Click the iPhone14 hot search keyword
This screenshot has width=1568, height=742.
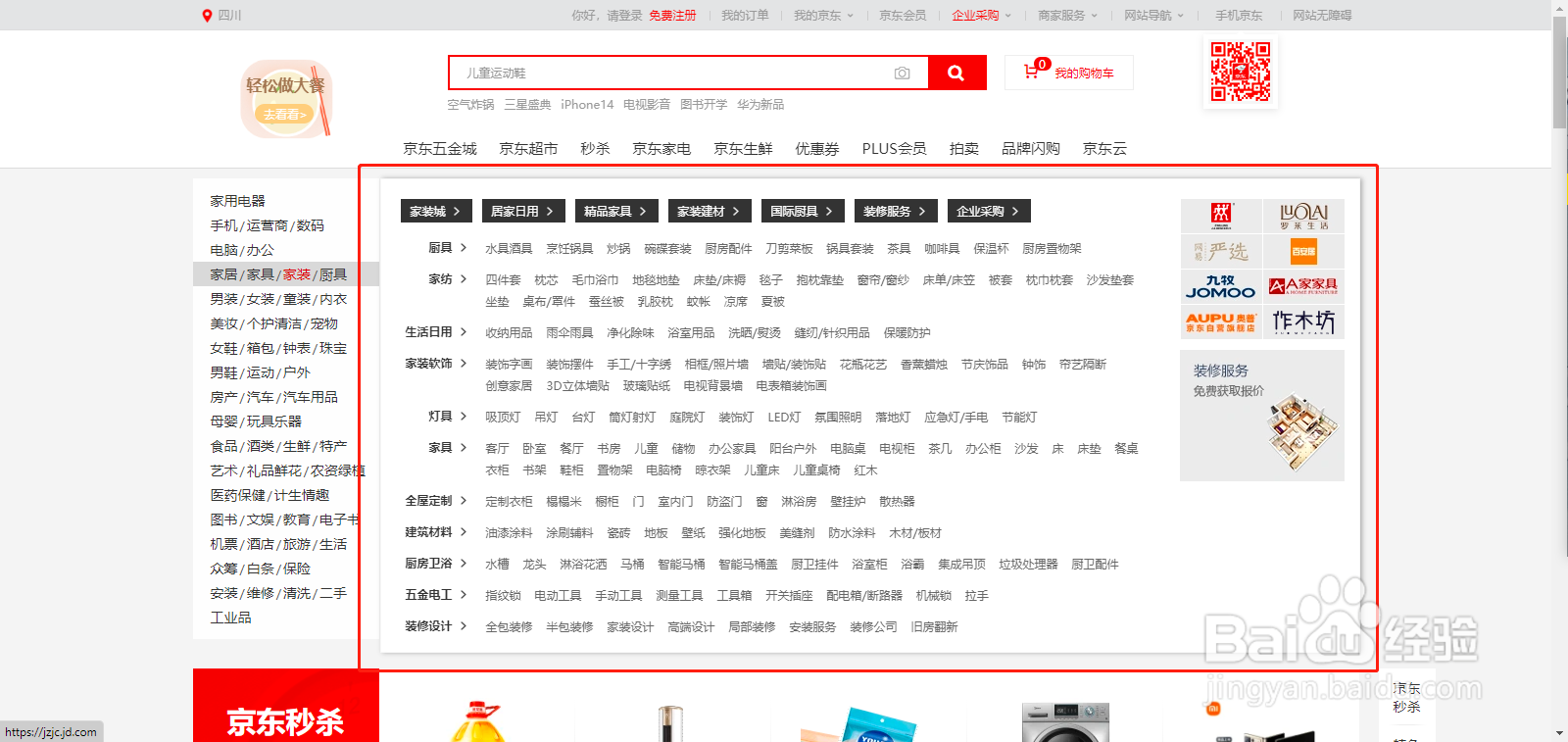[x=587, y=105]
